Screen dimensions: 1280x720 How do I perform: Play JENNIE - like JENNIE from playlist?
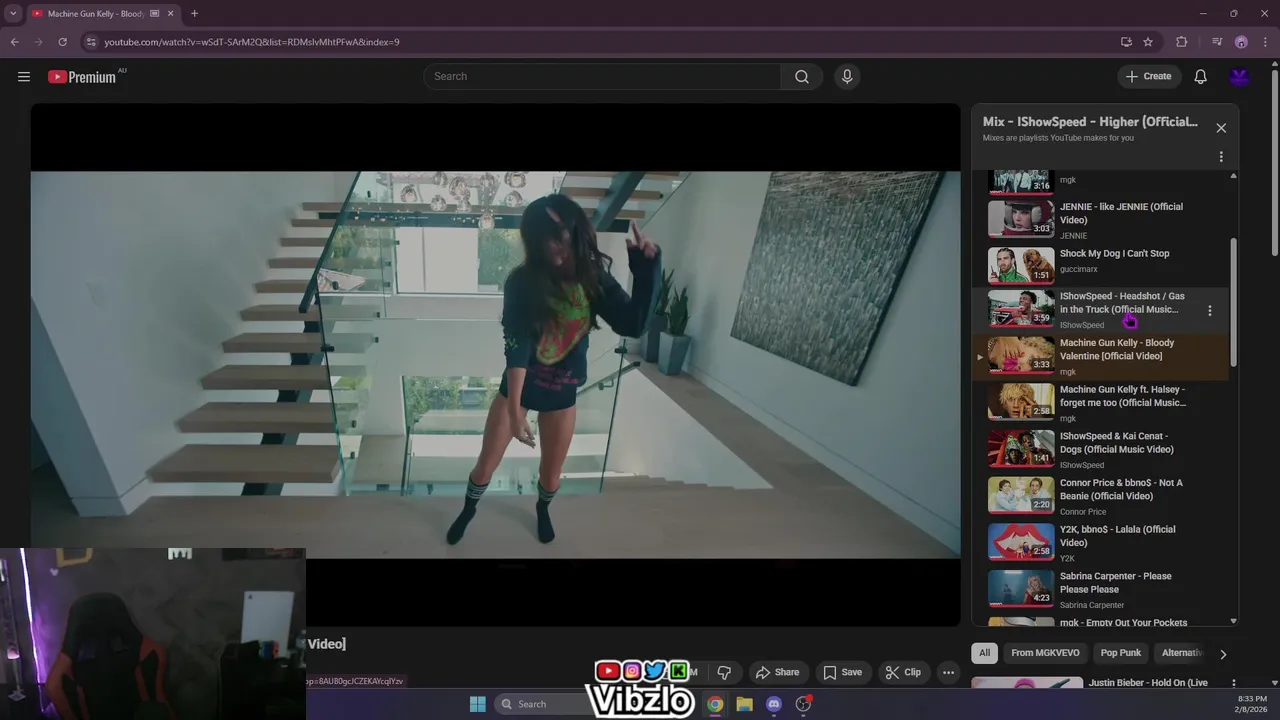(x=1100, y=219)
